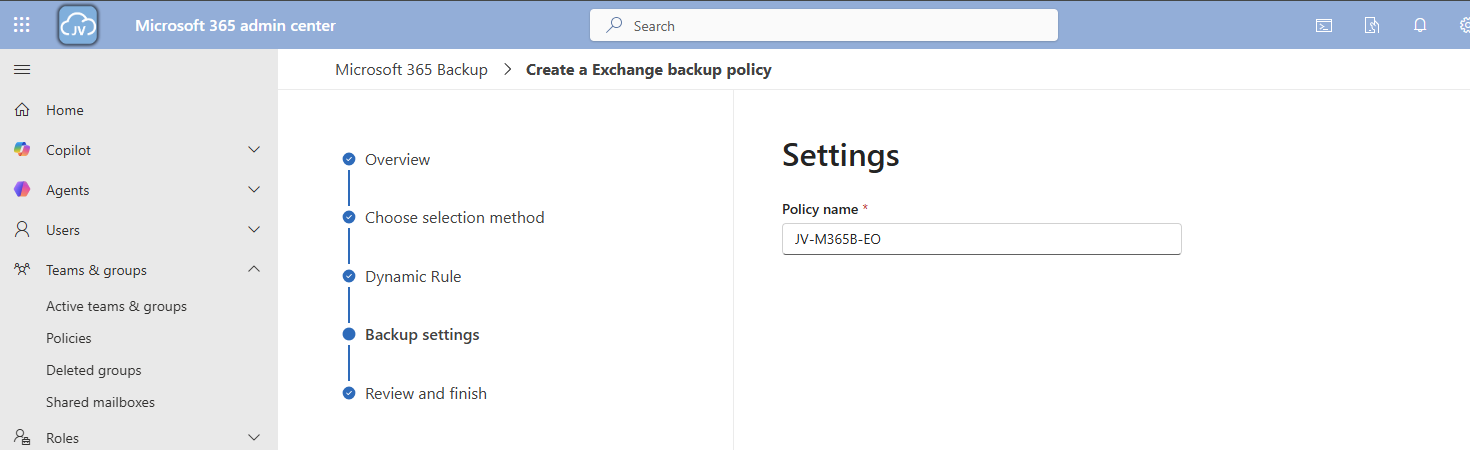The width and height of the screenshot is (1470, 450).
Task: Go to the Overview wizard step
Action: click(x=397, y=160)
